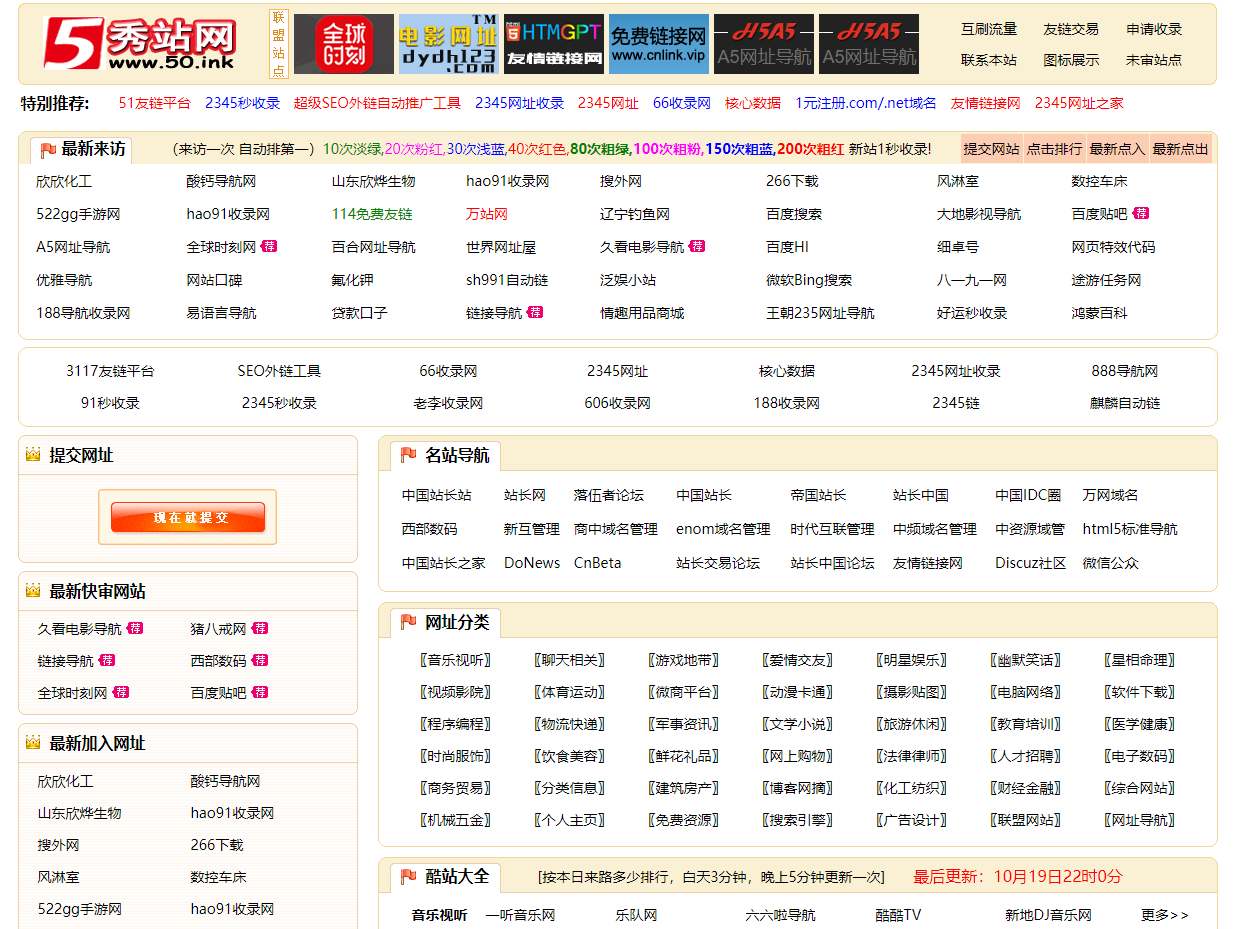
Task: Visit the 中国站长站 link
Action: (437, 495)
